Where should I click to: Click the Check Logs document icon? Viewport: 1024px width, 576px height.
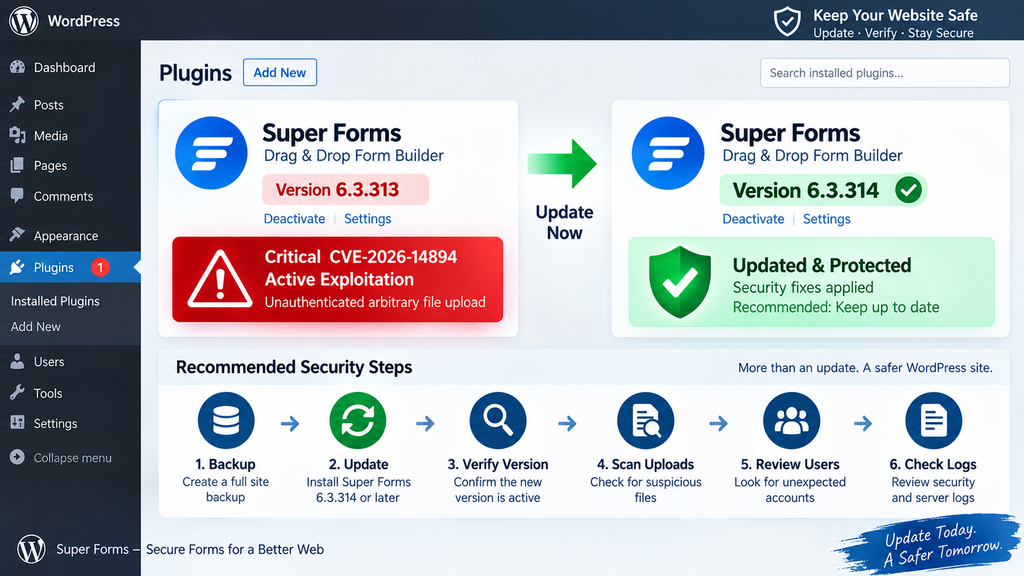933,421
